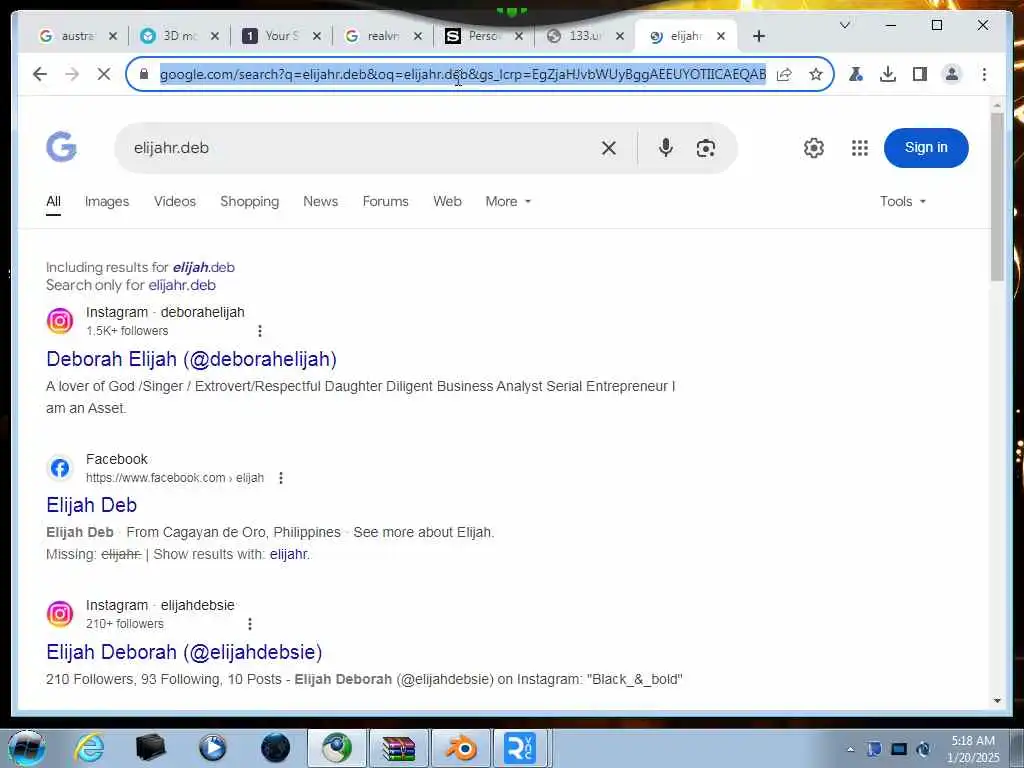The width and height of the screenshot is (1024, 768).
Task: Open the share page icon in address bar
Action: (x=784, y=74)
